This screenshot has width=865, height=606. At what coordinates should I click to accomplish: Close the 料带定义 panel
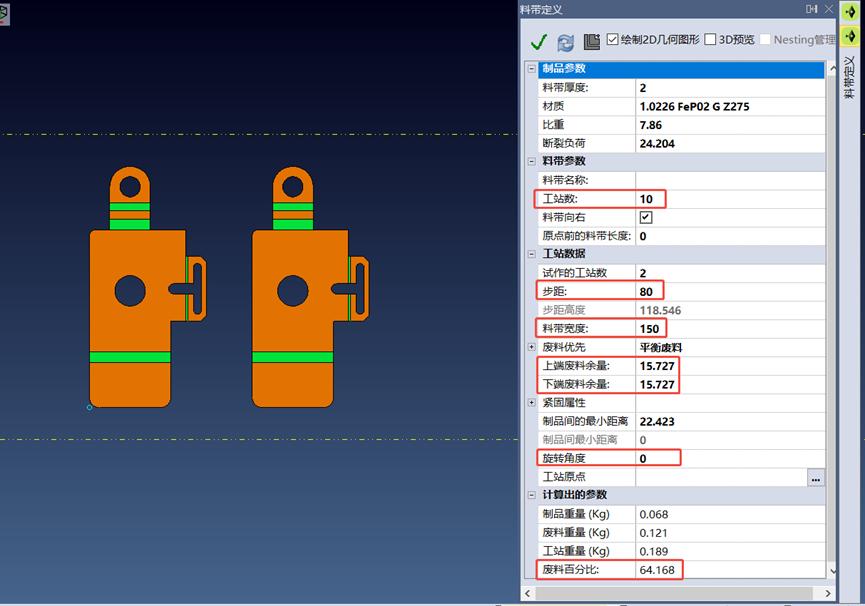[x=829, y=9]
